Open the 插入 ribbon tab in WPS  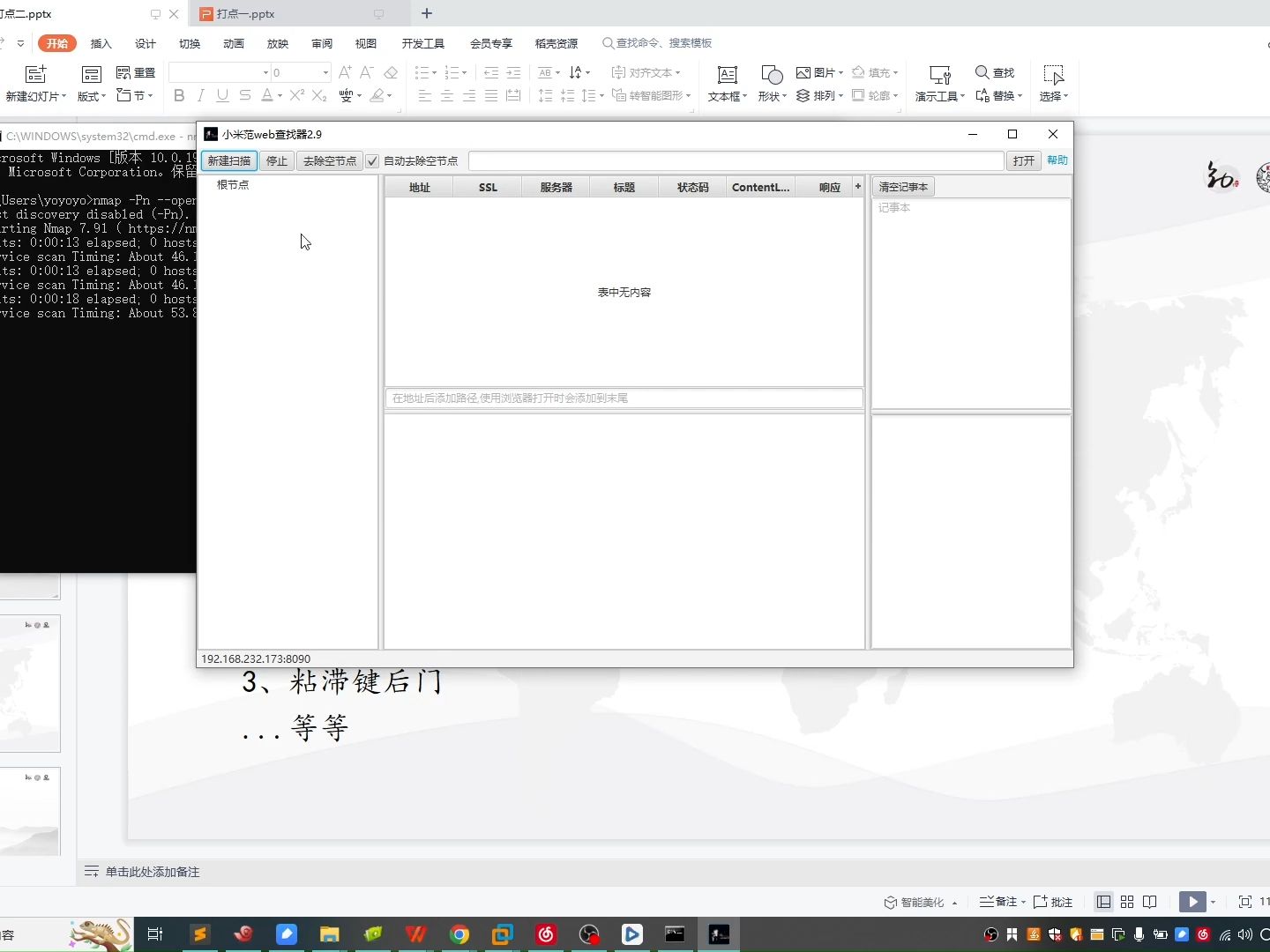point(101,43)
